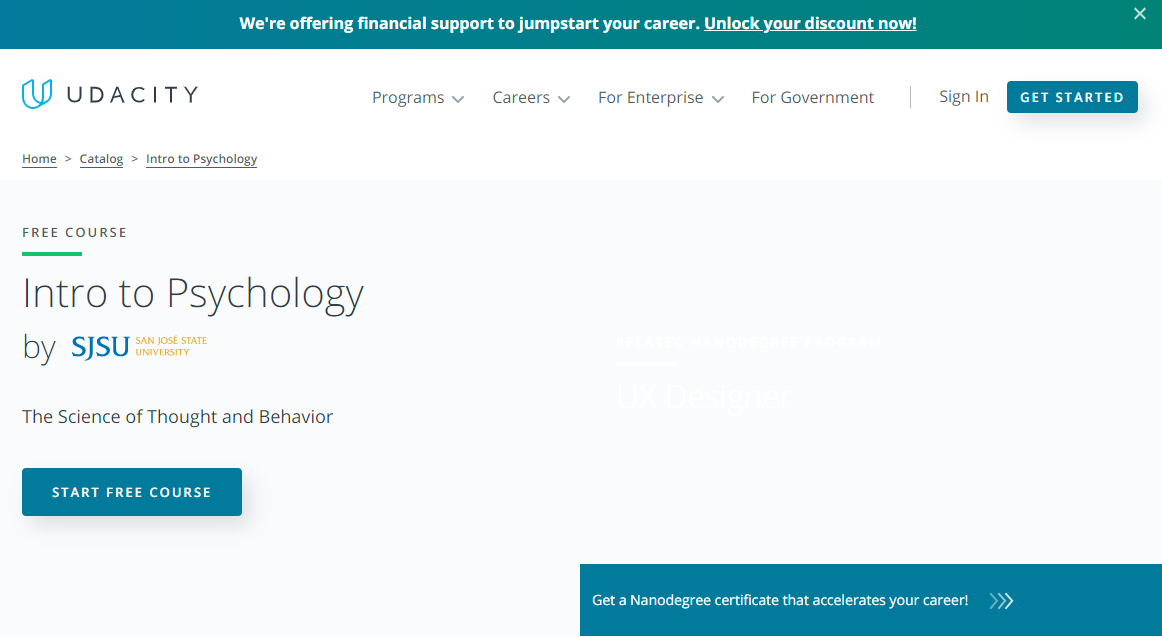Open the Catalog breadcrumb link
The image size is (1162, 637).
pyautogui.click(x=102, y=159)
